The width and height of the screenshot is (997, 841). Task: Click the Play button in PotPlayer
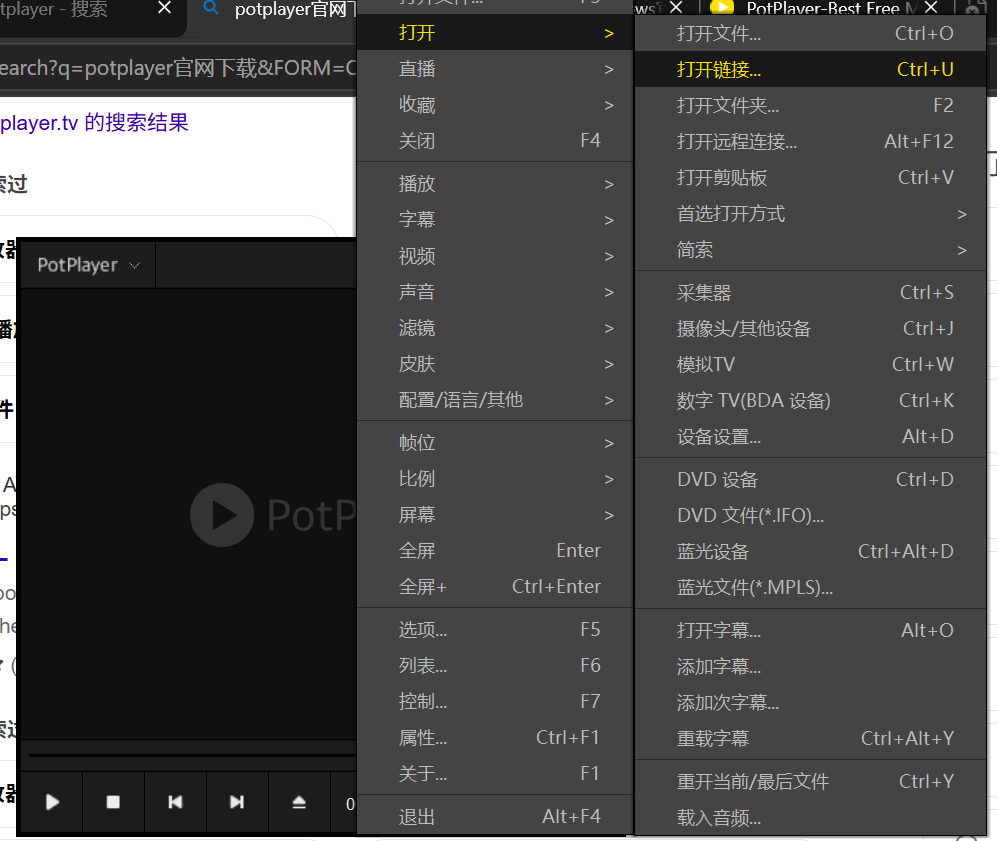[x=52, y=802]
